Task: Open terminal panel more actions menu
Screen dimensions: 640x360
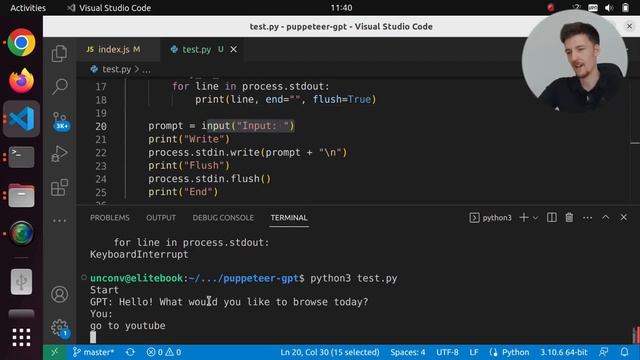Action: click(x=587, y=218)
